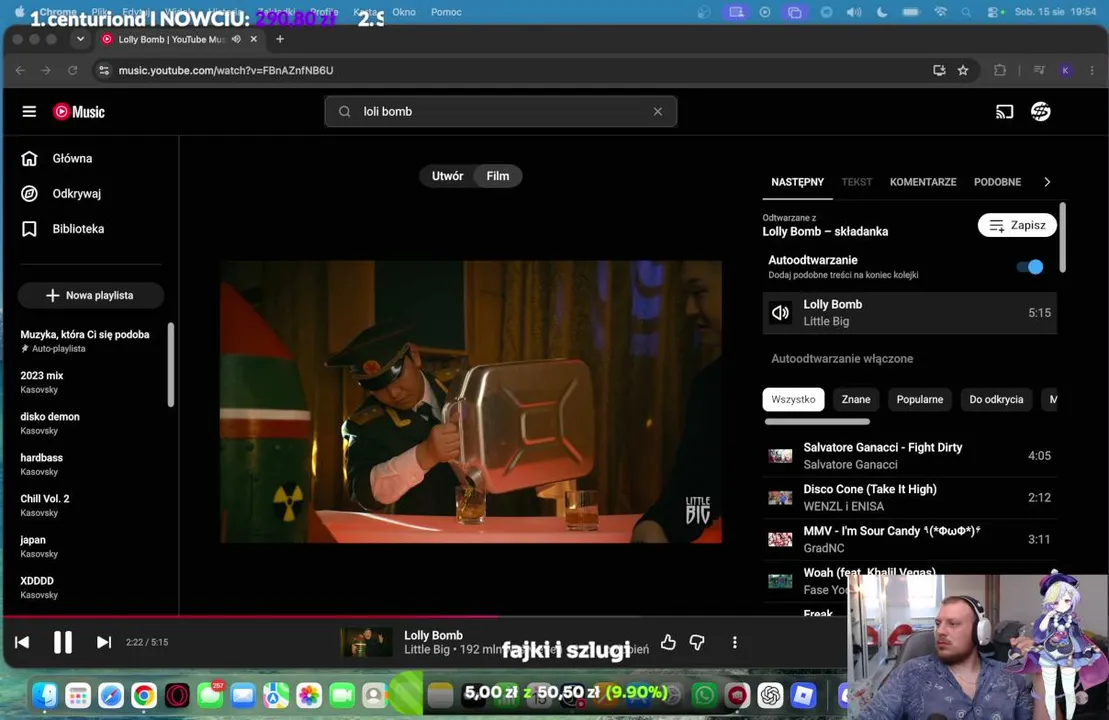Image resolution: width=1109 pixels, height=720 pixels.
Task: Switch to Utwór audio mode
Action: [448, 176]
